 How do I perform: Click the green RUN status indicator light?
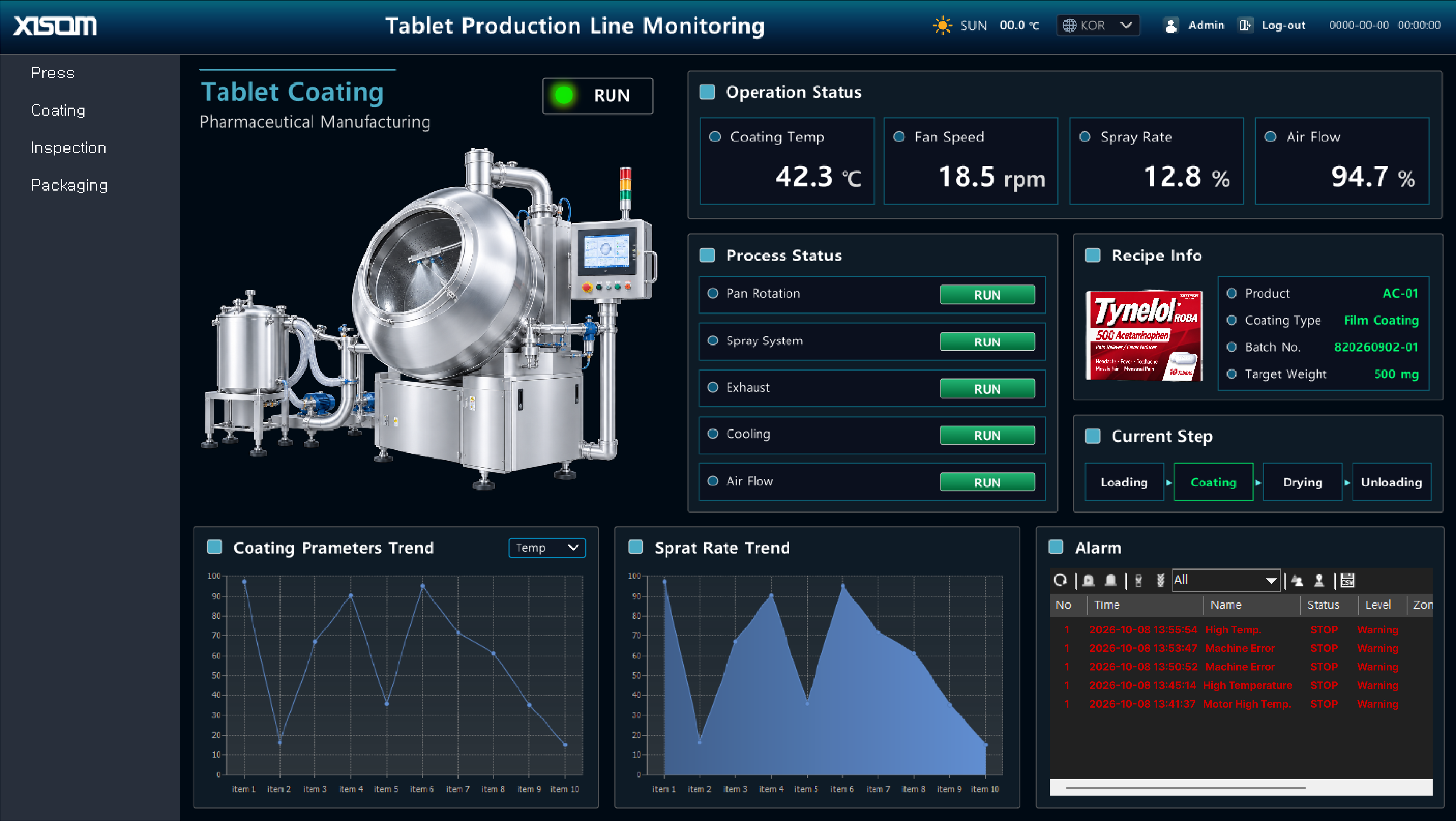564,95
